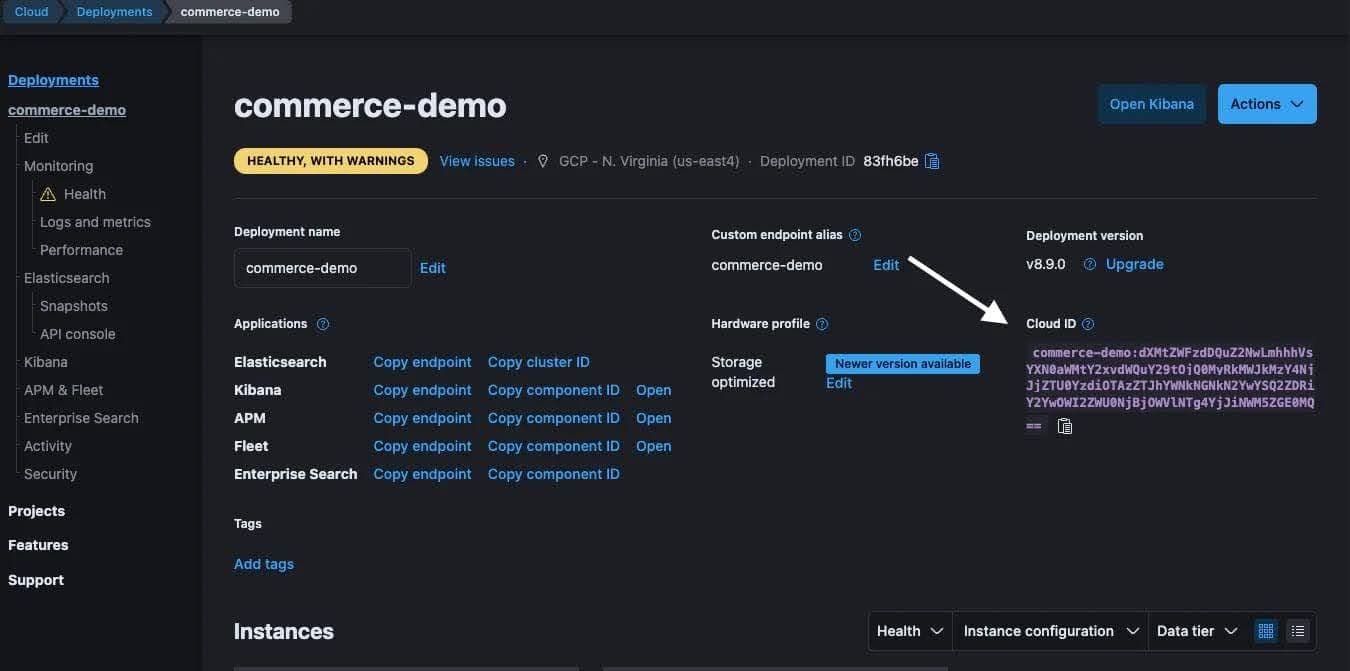This screenshot has width=1350, height=671.
Task: Open the Custom endpoint alias help icon
Action: click(855, 234)
